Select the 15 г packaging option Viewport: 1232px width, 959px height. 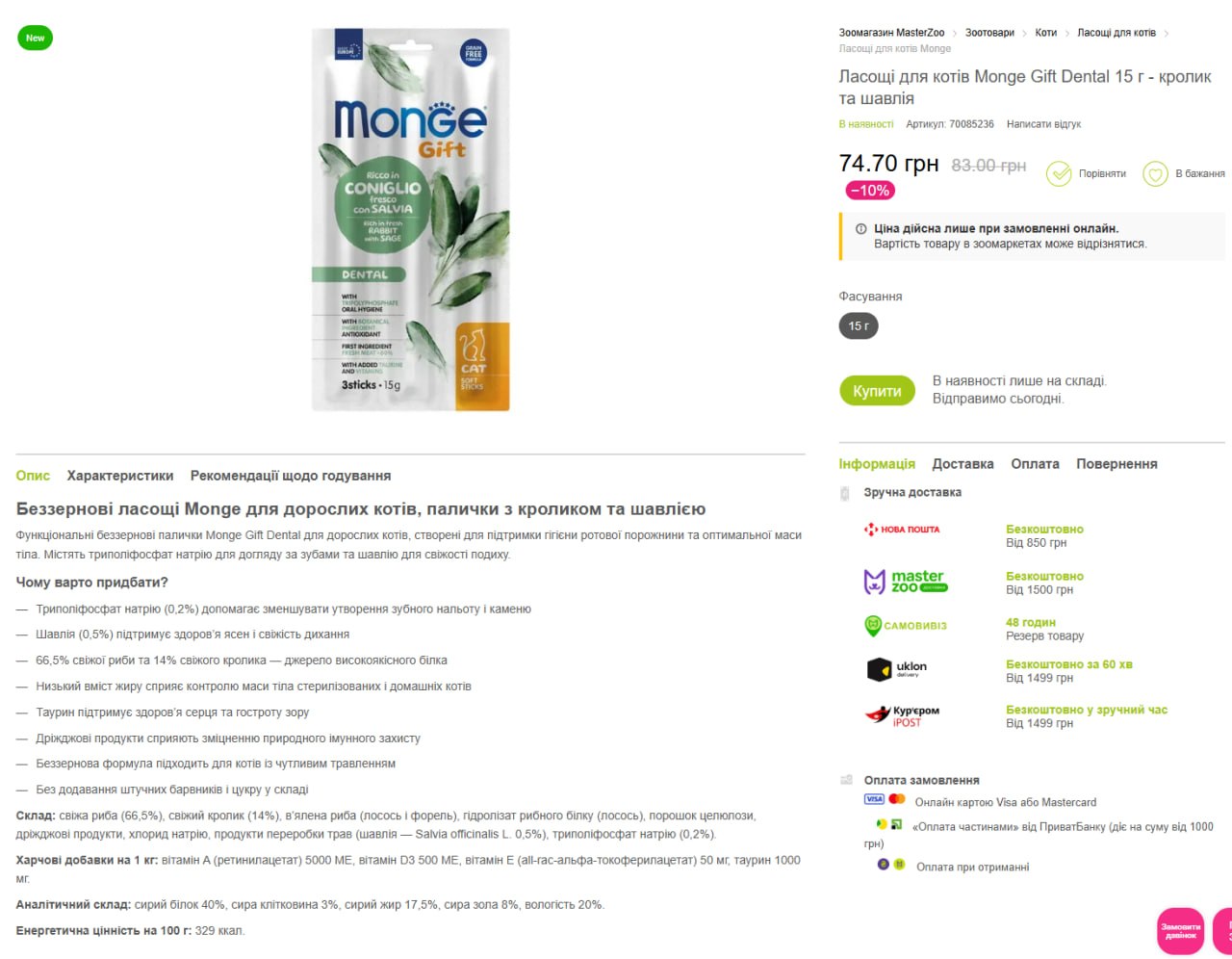point(859,326)
